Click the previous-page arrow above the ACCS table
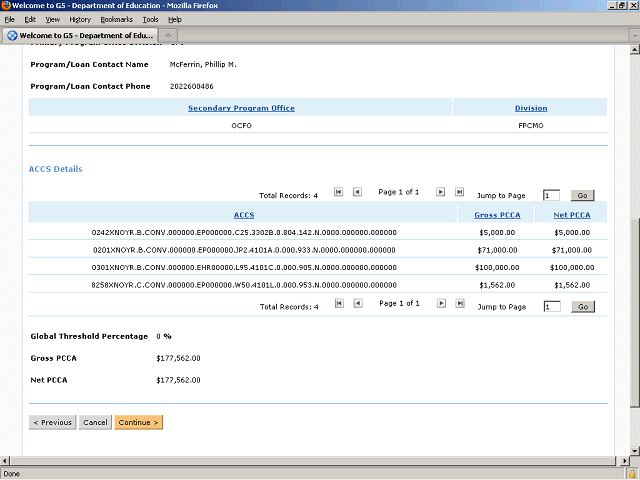Image resolution: width=640 pixels, height=480 pixels. (x=357, y=192)
